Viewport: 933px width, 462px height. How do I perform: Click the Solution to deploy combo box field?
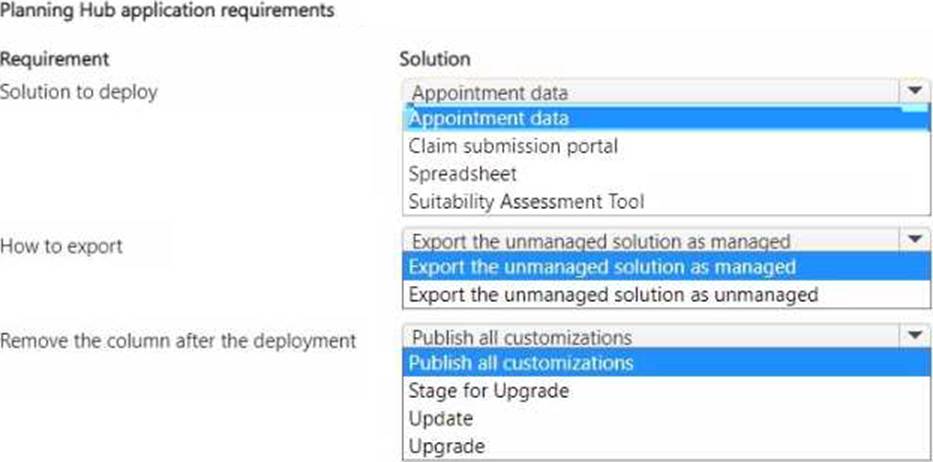click(650, 93)
